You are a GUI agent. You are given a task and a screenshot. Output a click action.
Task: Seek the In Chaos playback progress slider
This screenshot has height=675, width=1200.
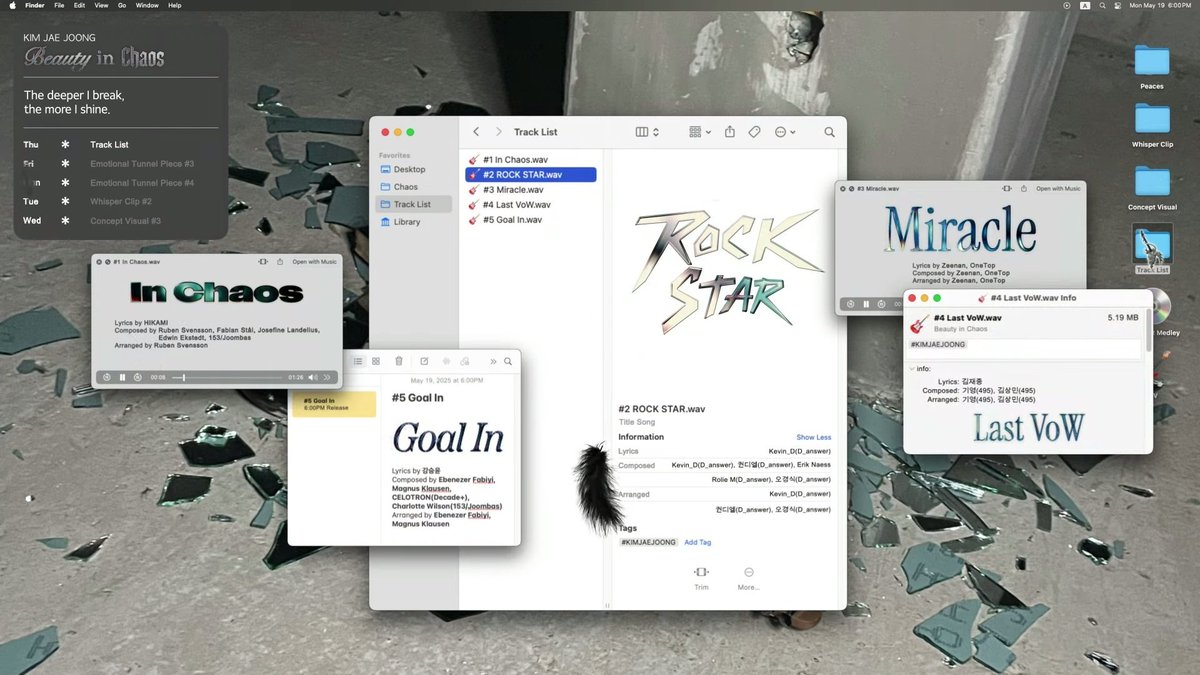click(x=227, y=377)
